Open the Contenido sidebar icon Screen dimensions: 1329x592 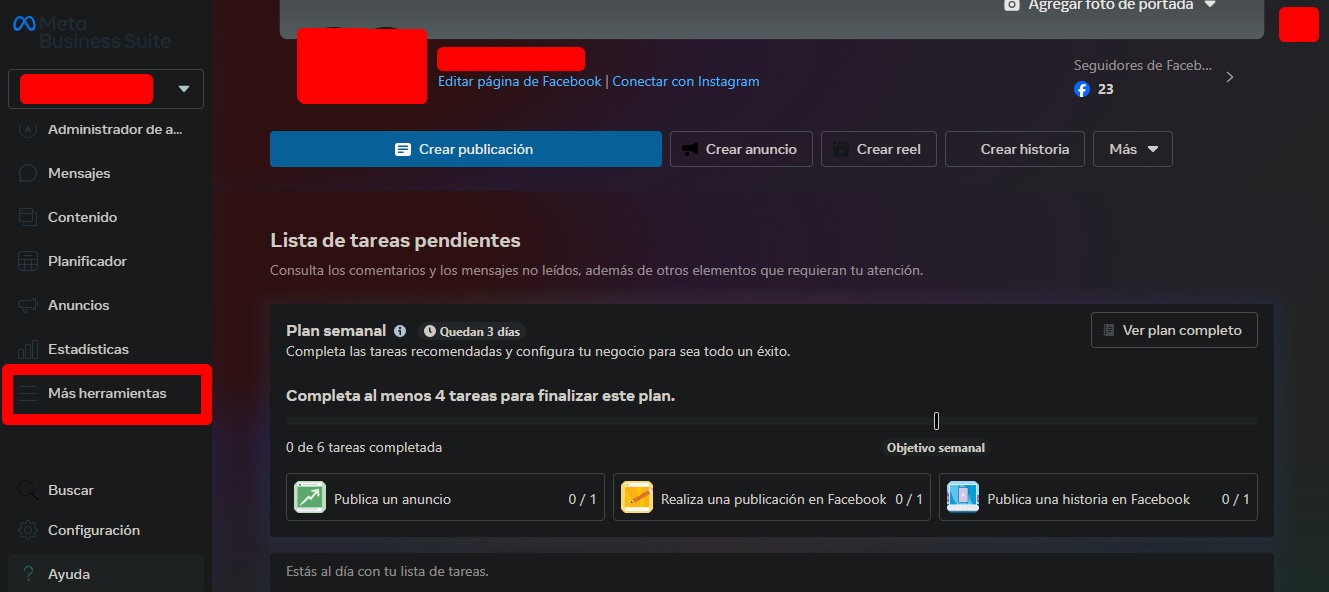coord(28,217)
